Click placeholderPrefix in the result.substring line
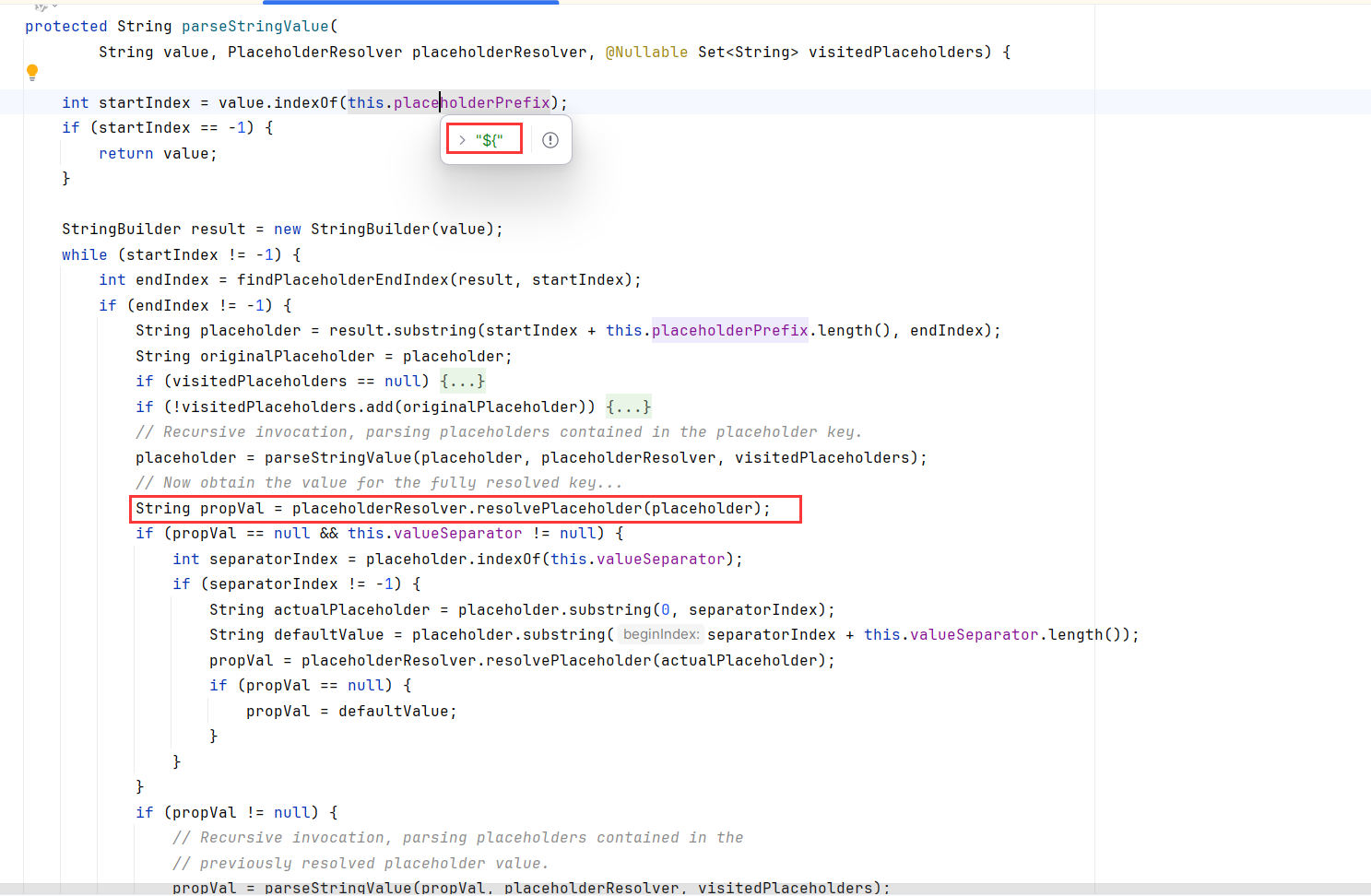Image resolution: width=1371 pixels, height=896 pixels. coord(730,330)
